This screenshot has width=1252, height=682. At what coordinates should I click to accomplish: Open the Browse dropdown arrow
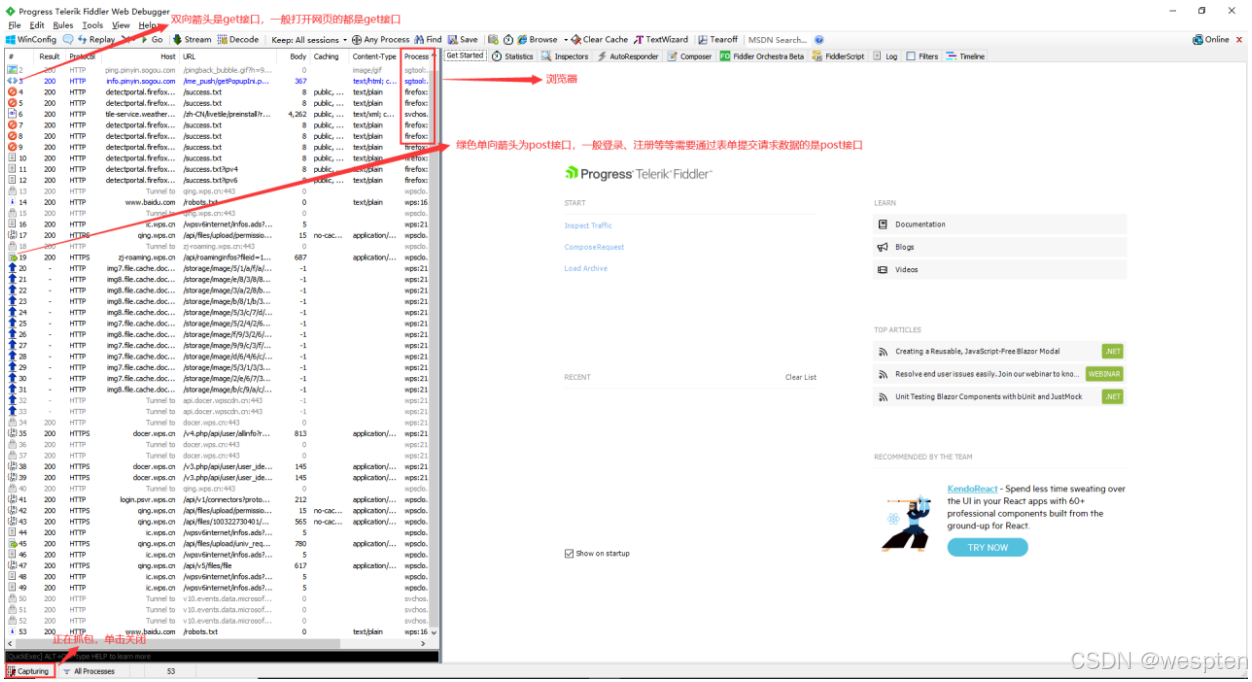[x=564, y=39]
